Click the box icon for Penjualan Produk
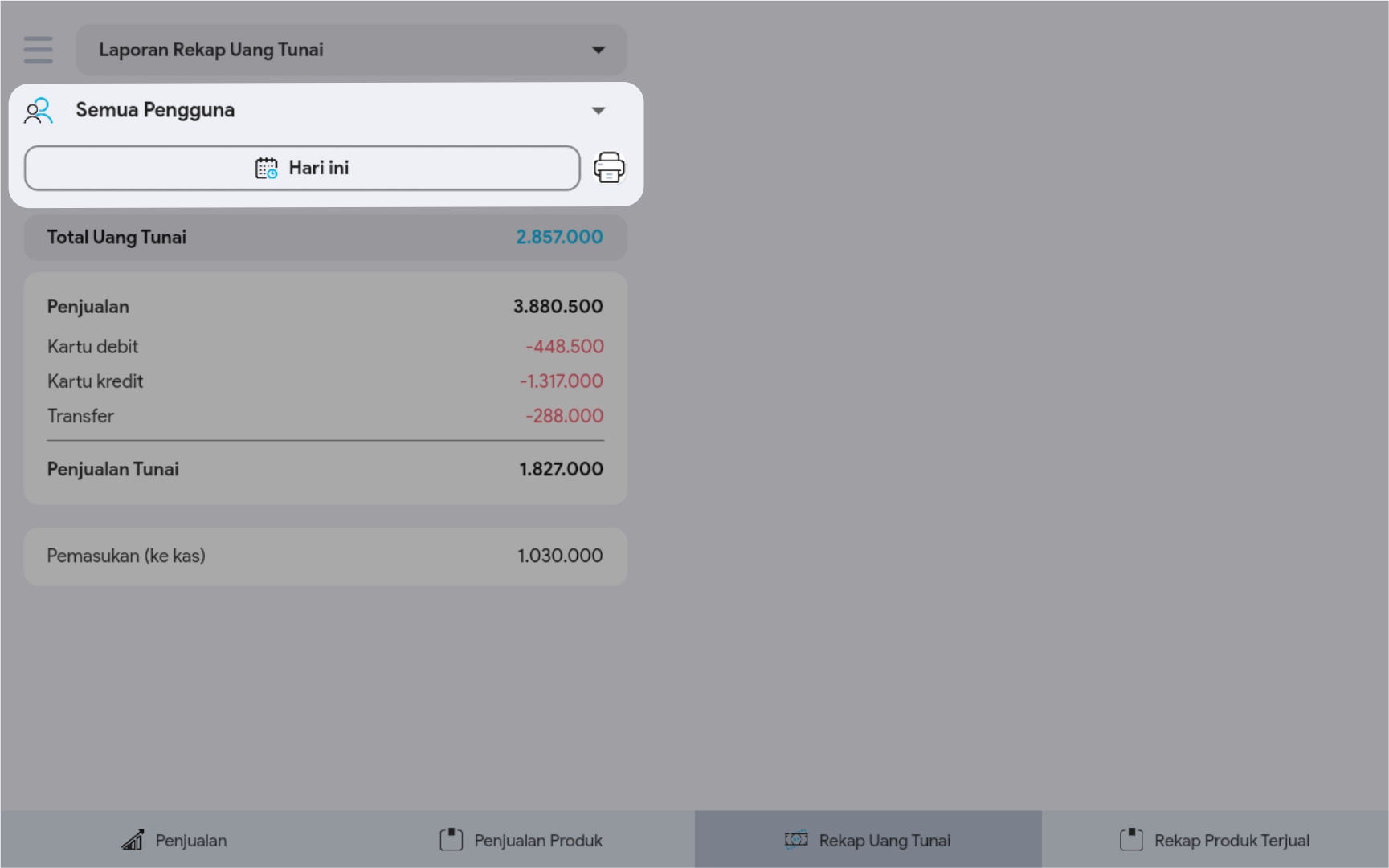The image size is (1389, 868). (x=451, y=840)
